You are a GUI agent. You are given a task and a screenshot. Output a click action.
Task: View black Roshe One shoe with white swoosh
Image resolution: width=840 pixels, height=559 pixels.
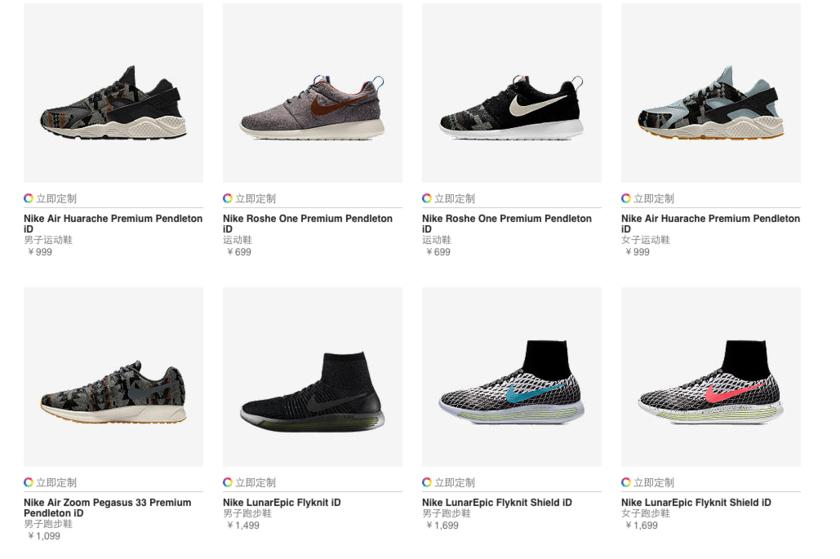coord(511,93)
